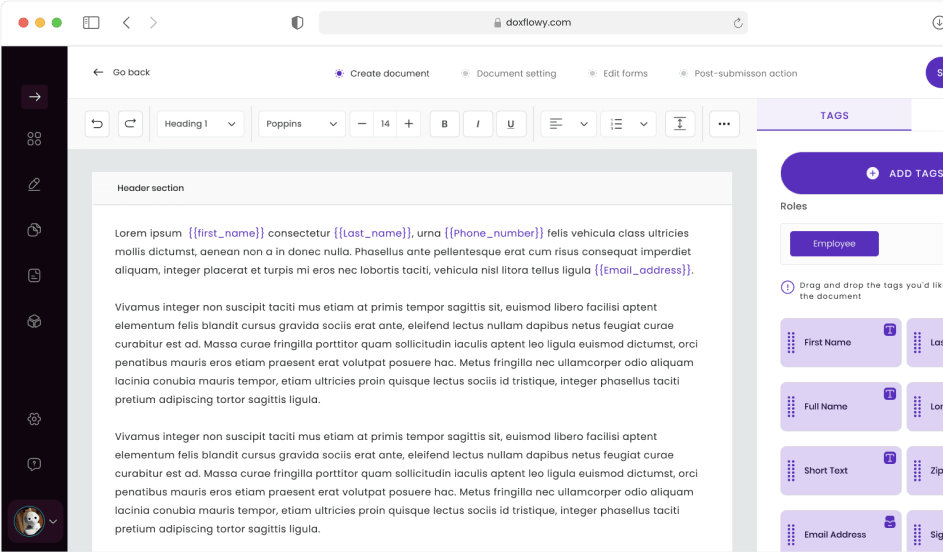943x552 pixels.
Task: Open settings gear in sidebar
Action: (x=34, y=419)
